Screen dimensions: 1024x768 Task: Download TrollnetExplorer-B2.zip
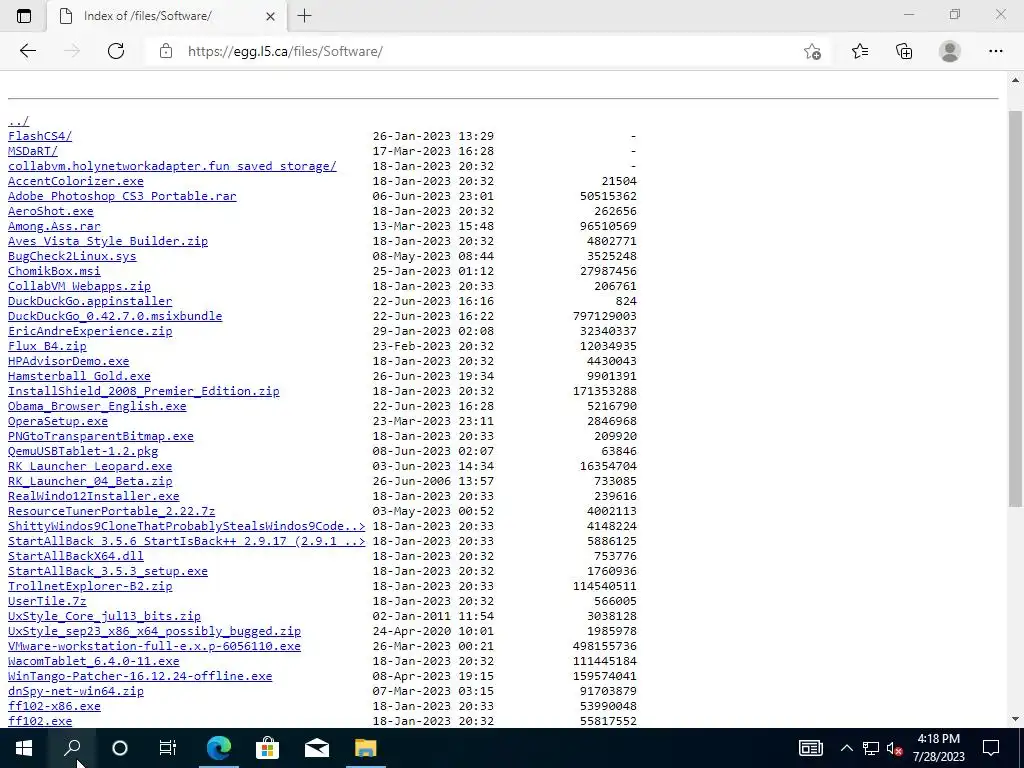pyautogui.click(x=90, y=586)
